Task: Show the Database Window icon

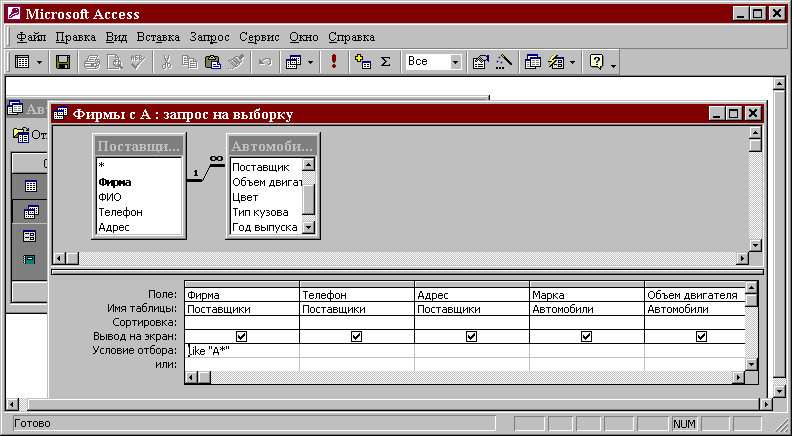Action: click(x=532, y=62)
